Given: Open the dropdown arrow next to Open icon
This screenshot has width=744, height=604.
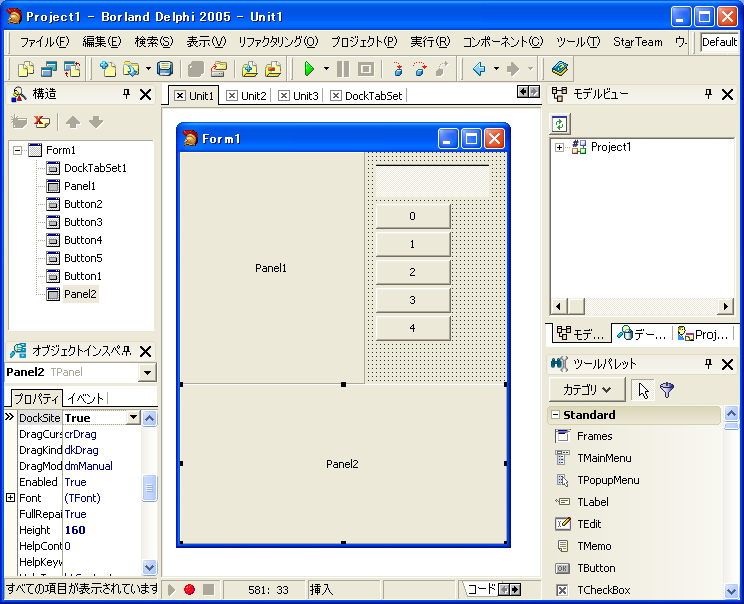Looking at the screenshot, I should tap(148, 69).
